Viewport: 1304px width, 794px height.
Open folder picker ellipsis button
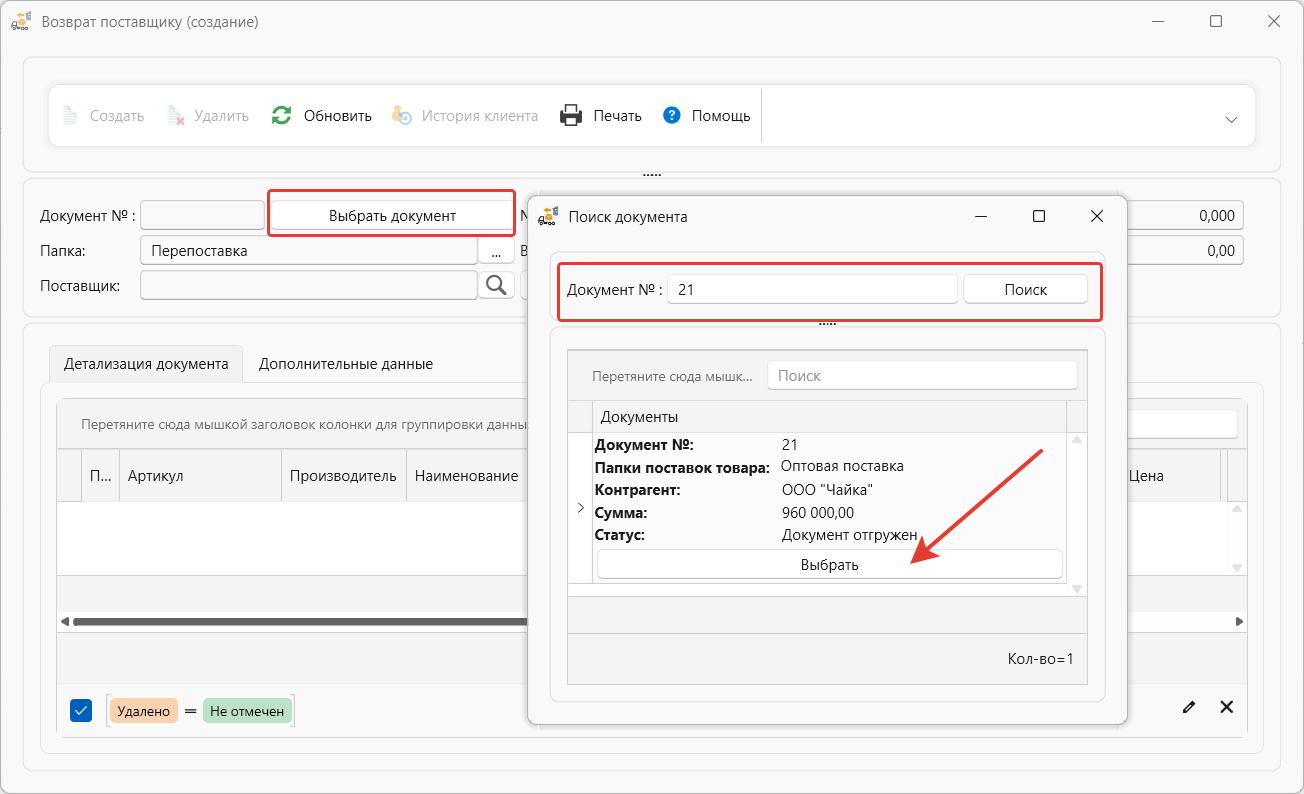(x=496, y=251)
